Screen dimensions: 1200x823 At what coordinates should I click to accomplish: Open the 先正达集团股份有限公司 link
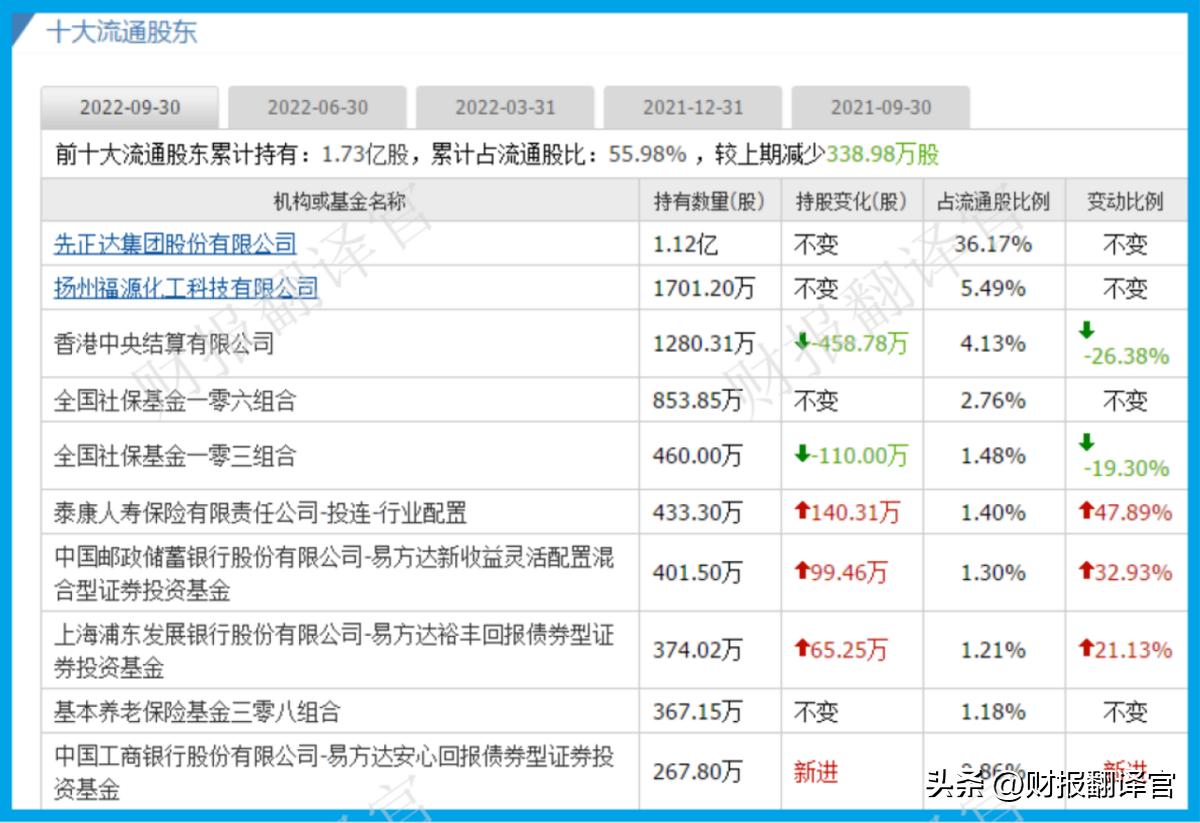pos(175,243)
